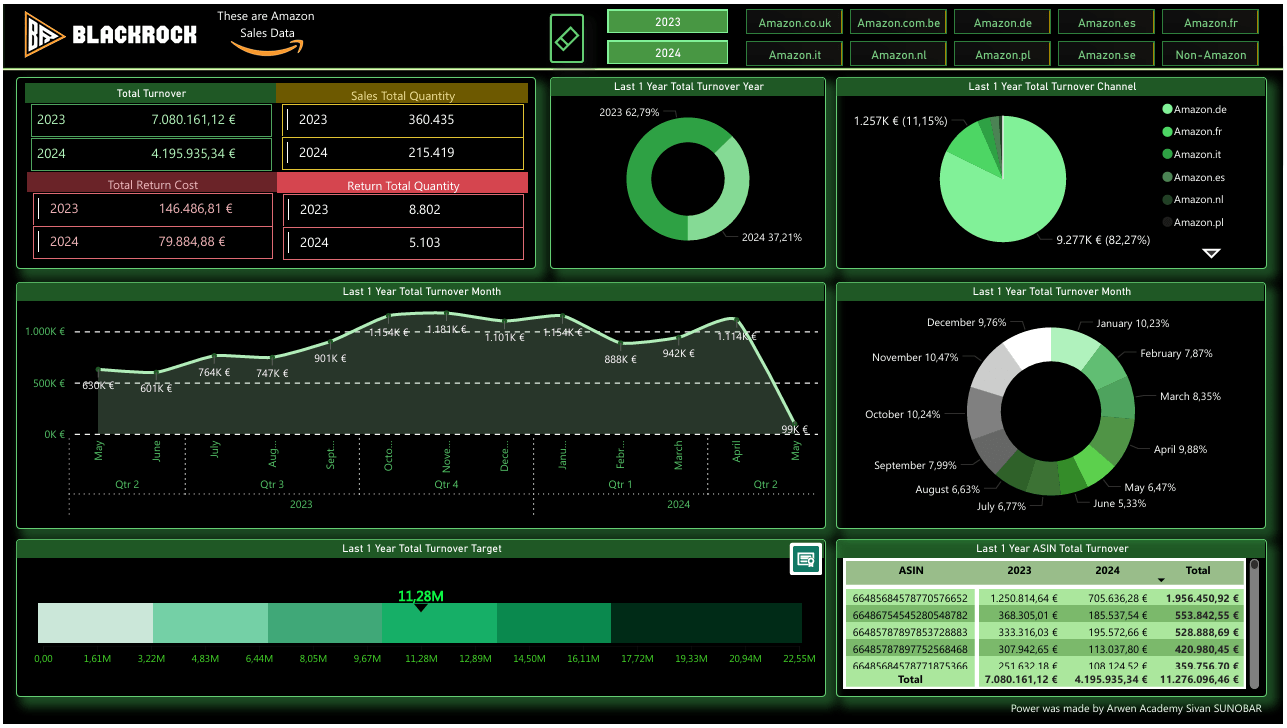
Task: Select ASIN row 66486754545280548782
Action: point(1044,615)
